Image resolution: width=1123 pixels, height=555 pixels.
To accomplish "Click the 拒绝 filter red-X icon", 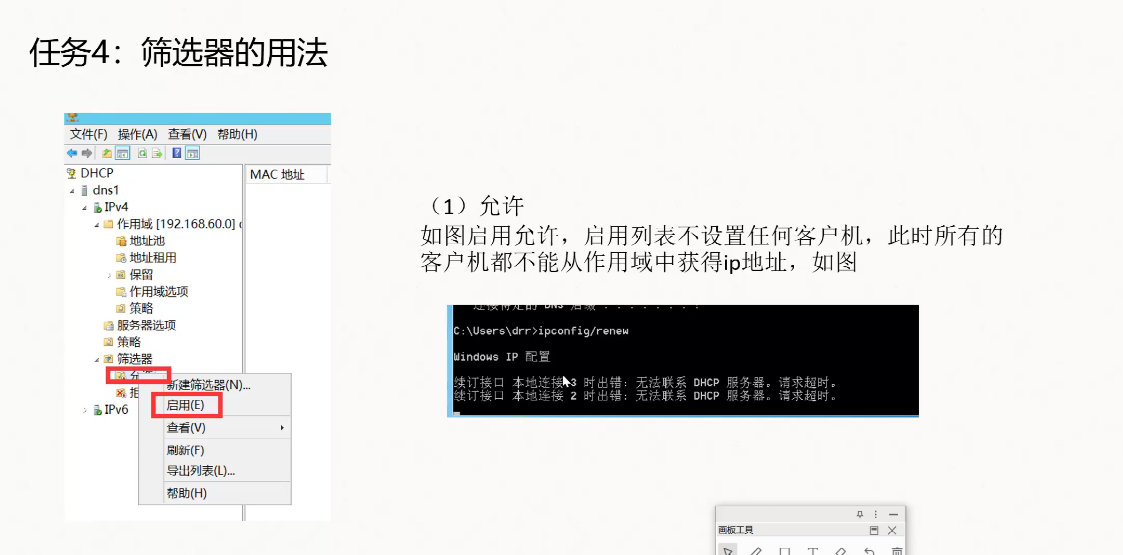I will click(x=120, y=392).
